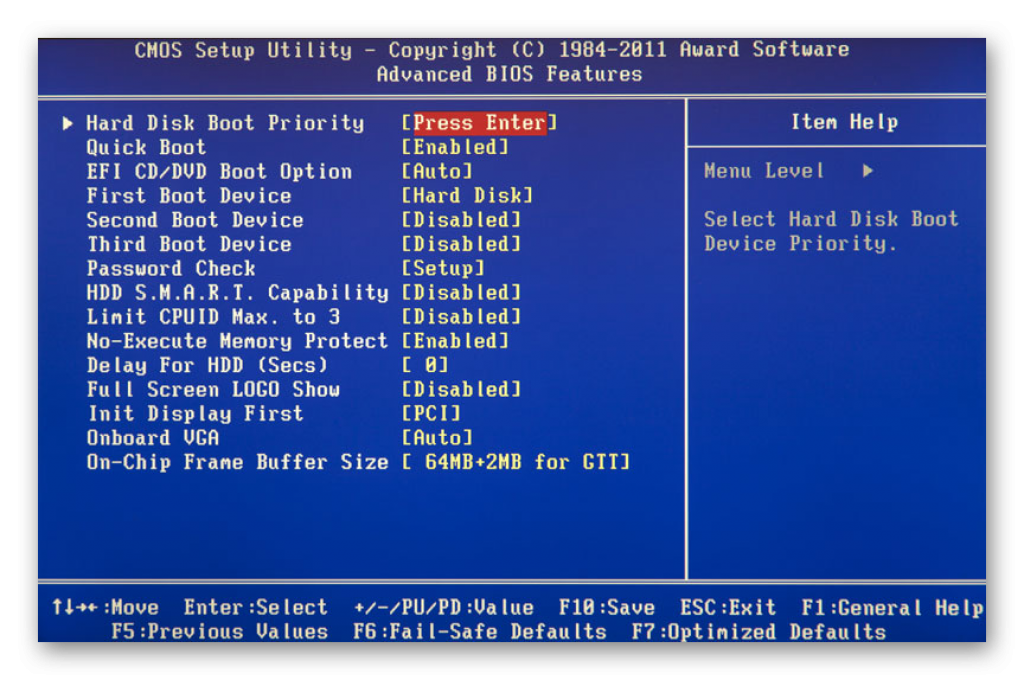
Task: Select the highlighted Press Enter value
Action: (479, 123)
